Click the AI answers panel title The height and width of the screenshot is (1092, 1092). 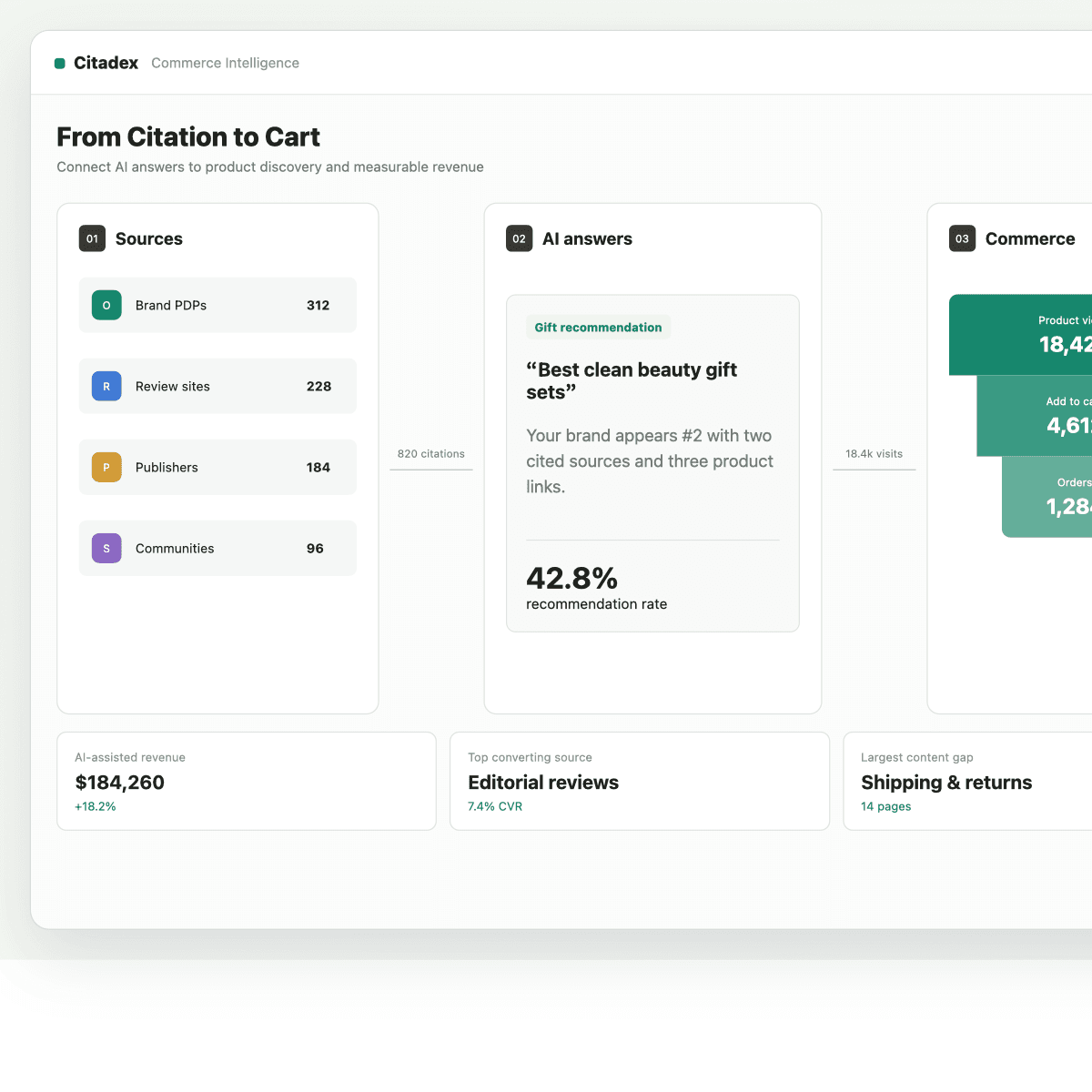(x=587, y=238)
